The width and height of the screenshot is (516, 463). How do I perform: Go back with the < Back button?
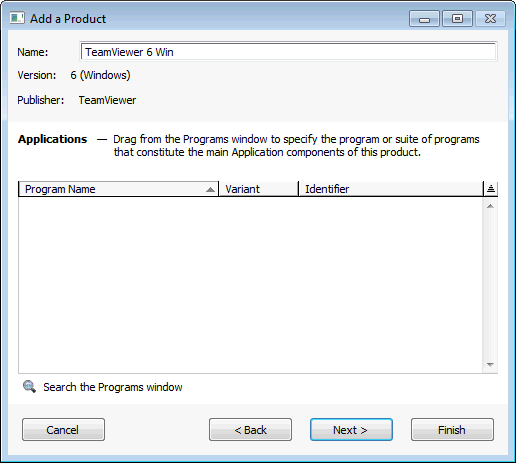(x=250, y=430)
